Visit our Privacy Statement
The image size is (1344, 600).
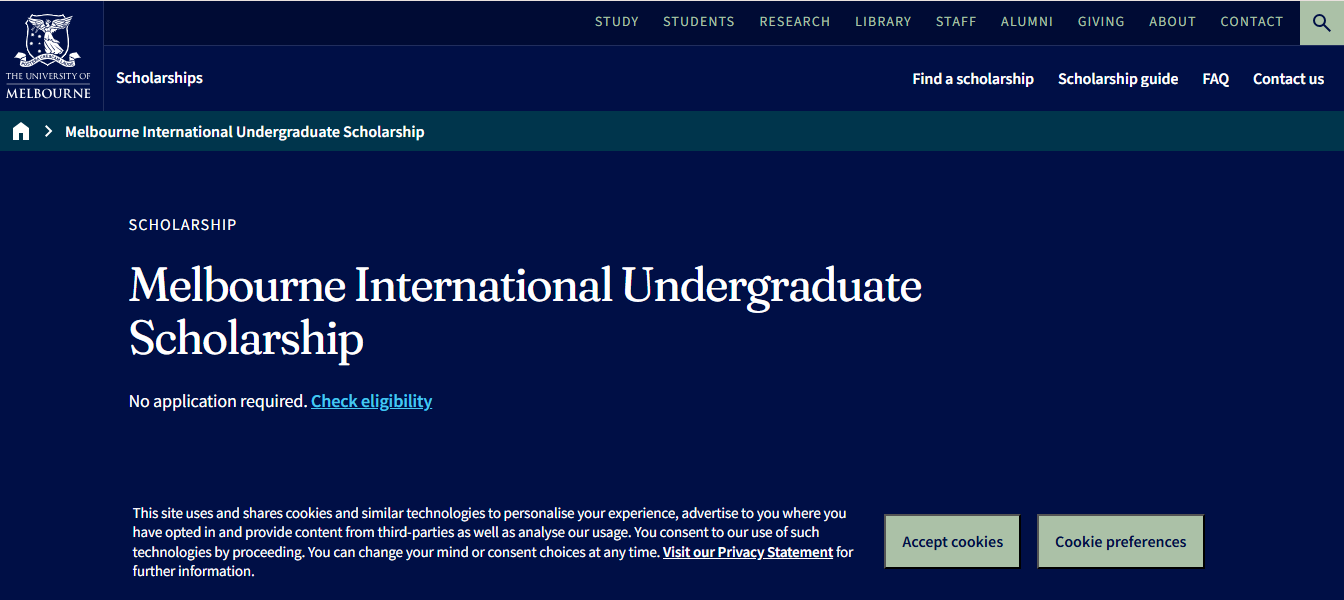pos(747,551)
